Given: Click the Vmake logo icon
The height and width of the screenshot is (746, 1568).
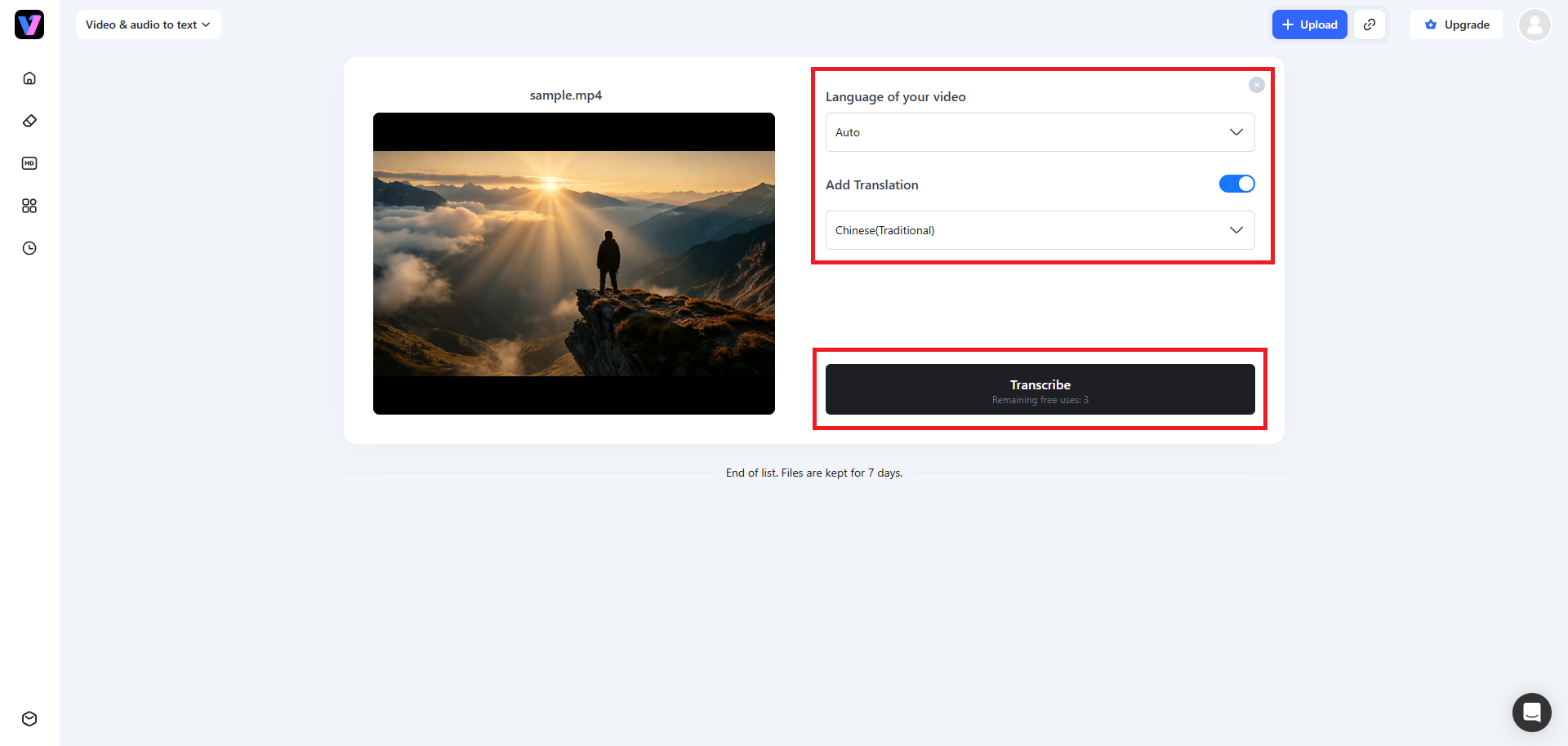Looking at the screenshot, I should pyautogui.click(x=29, y=24).
